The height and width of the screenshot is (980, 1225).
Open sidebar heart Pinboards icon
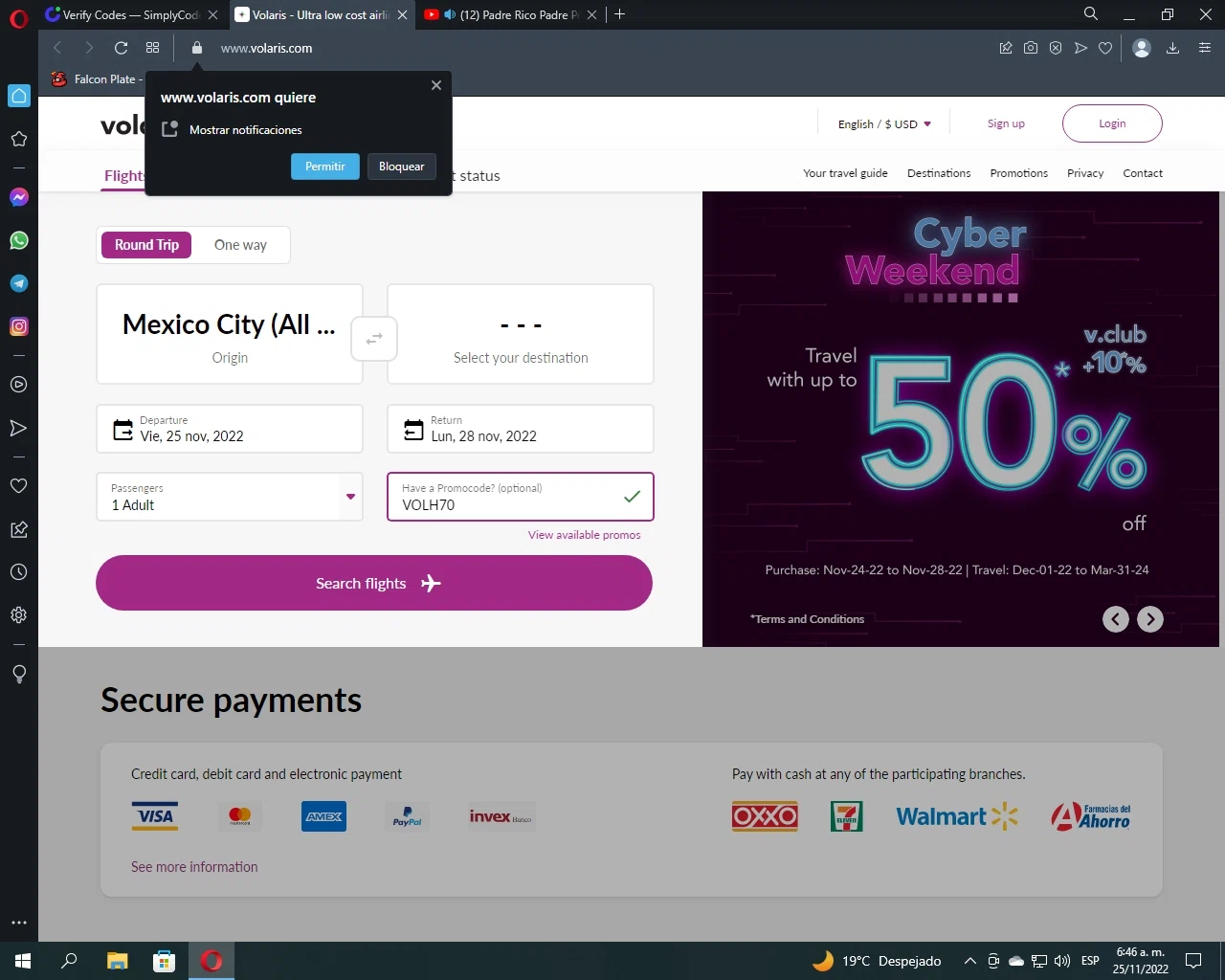tap(18, 485)
